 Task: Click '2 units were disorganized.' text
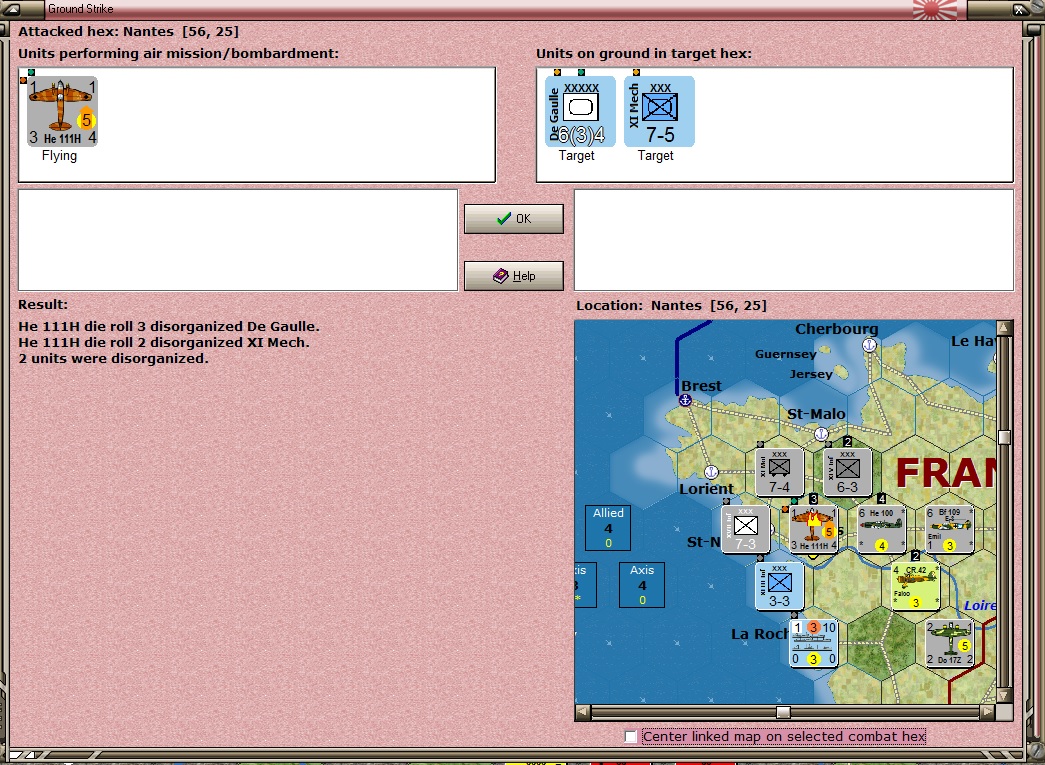coord(113,359)
